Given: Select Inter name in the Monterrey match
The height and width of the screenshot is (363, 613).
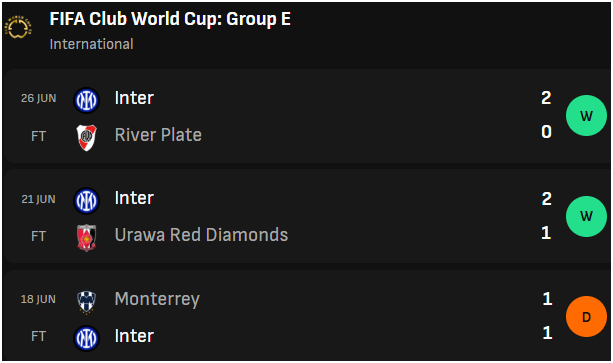Looking at the screenshot, I should (134, 336).
